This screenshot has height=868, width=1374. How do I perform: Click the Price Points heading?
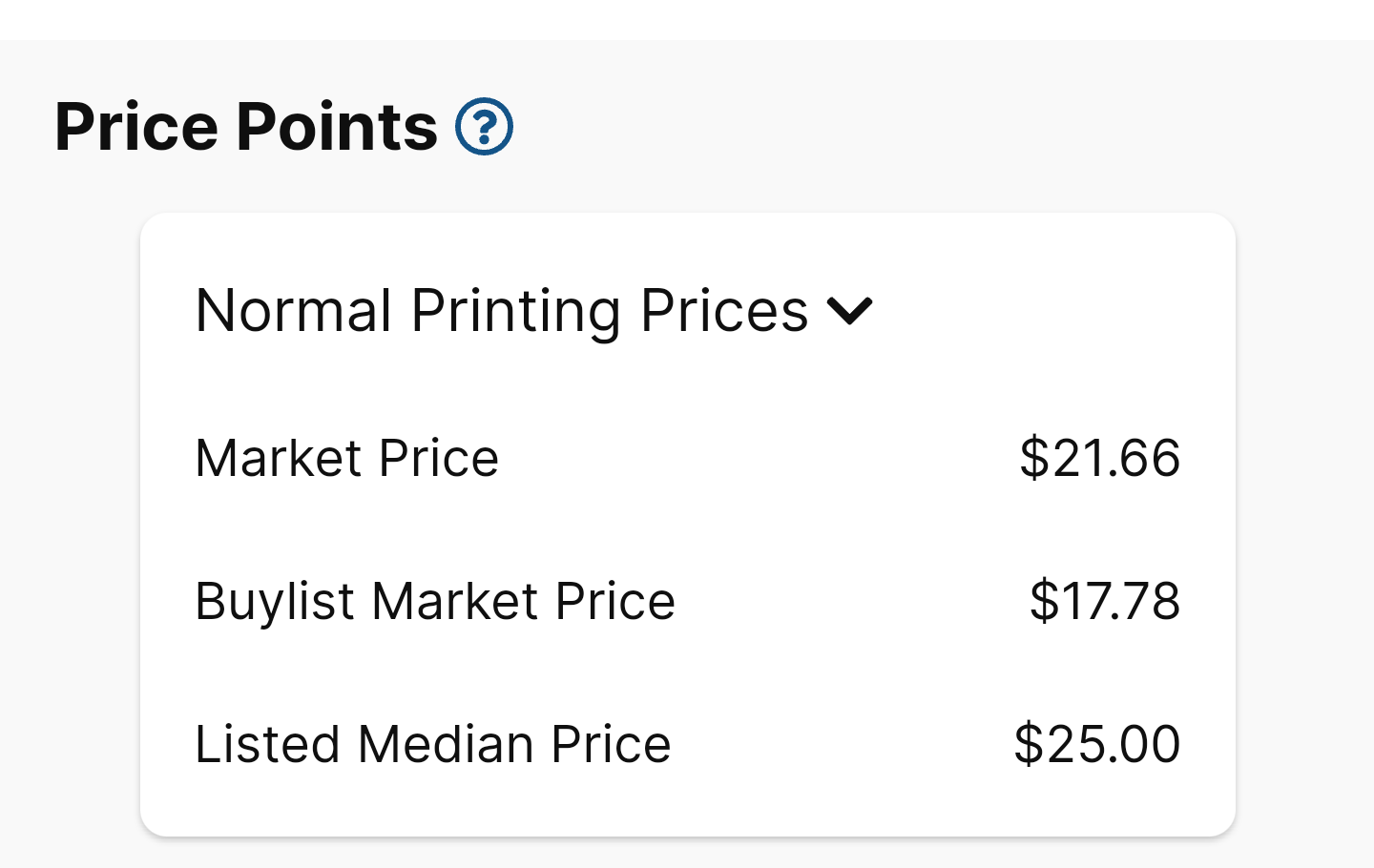pyautogui.click(x=244, y=125)
